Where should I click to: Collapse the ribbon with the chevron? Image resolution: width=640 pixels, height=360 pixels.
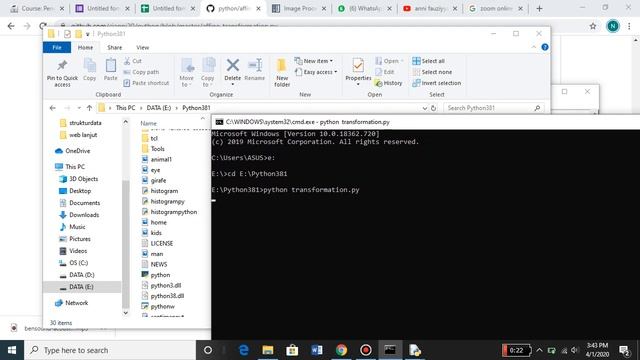pos(534,47)
